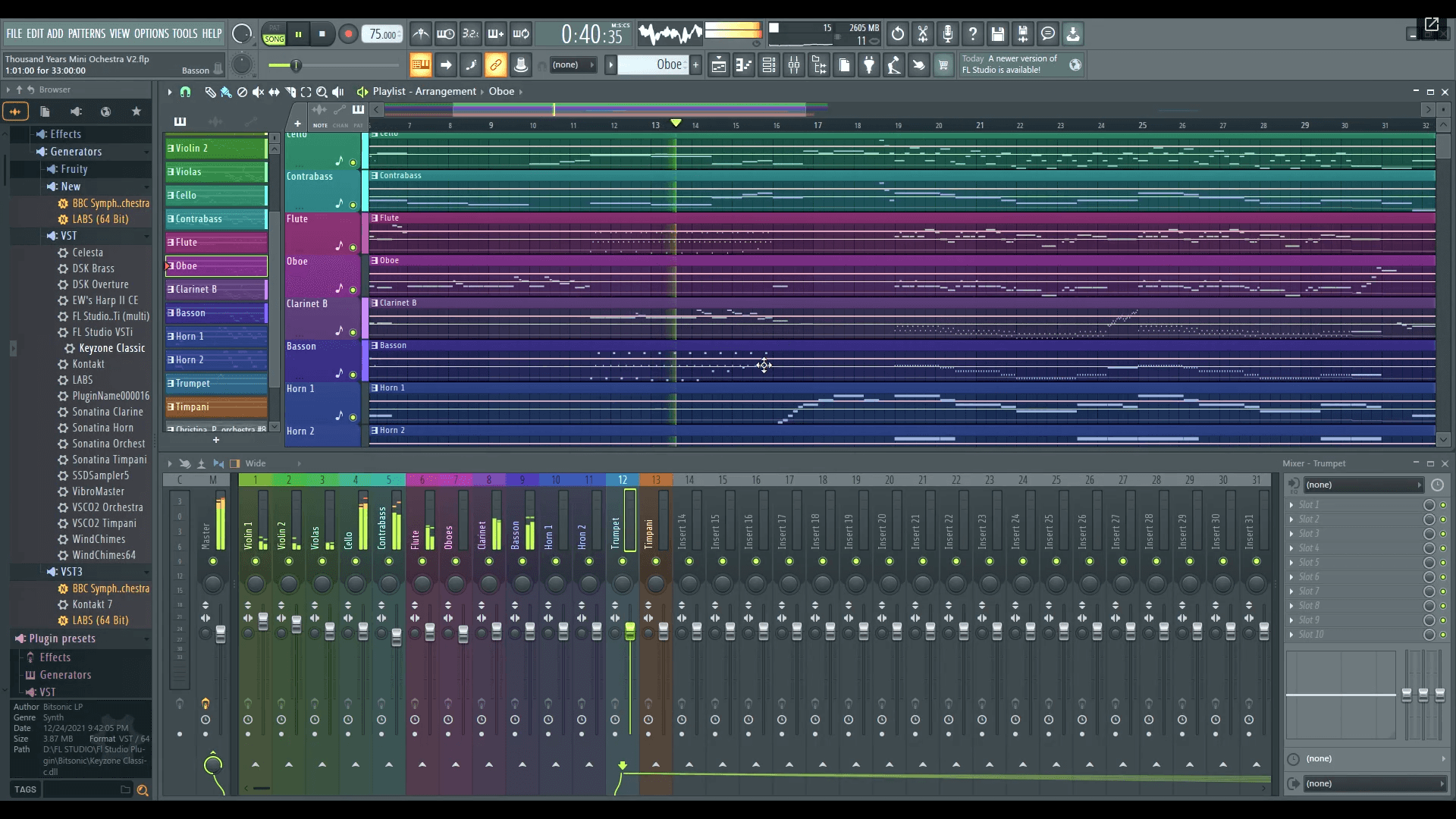Mute the Flute playlist track green light
Screen dimensions: 1456x819
(x=353, y=247)
